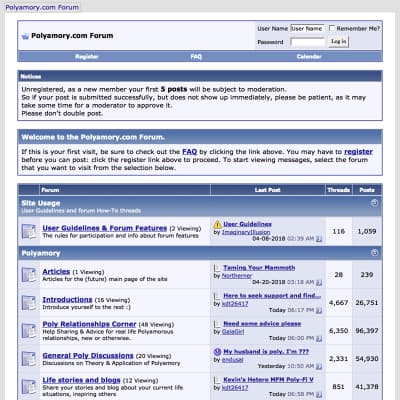View the poster's profile under 'My husband is poly'
The width and height of the screenshot is (400, 400).
[233, 360]
